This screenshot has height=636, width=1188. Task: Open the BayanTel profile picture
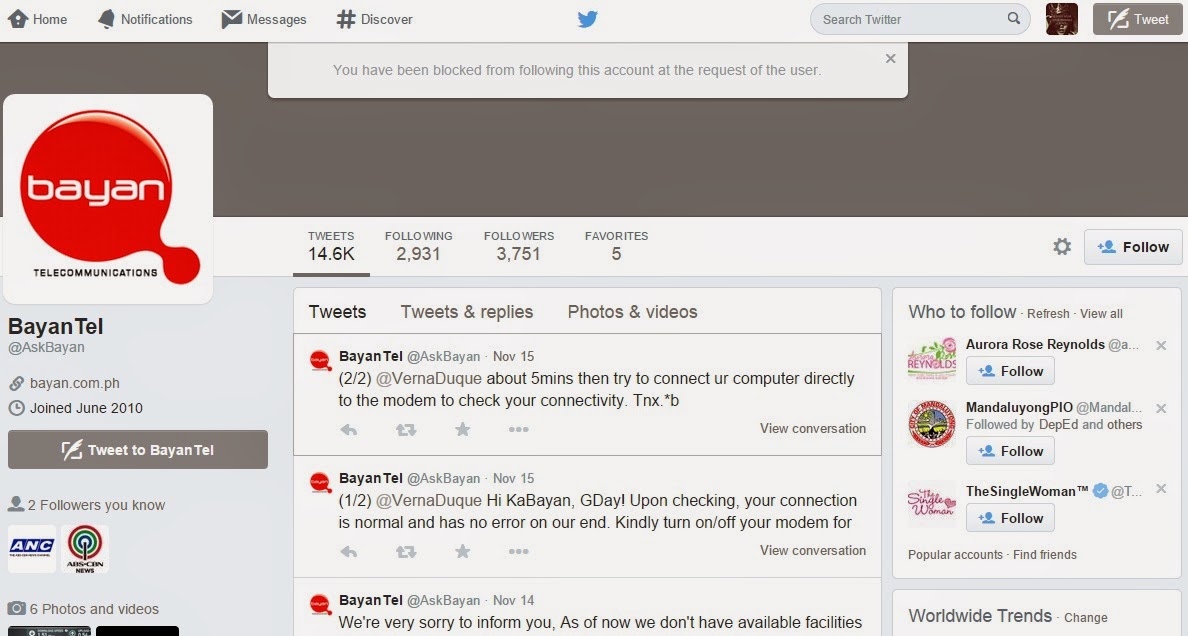pyautogui.click(x=108, y=199)
